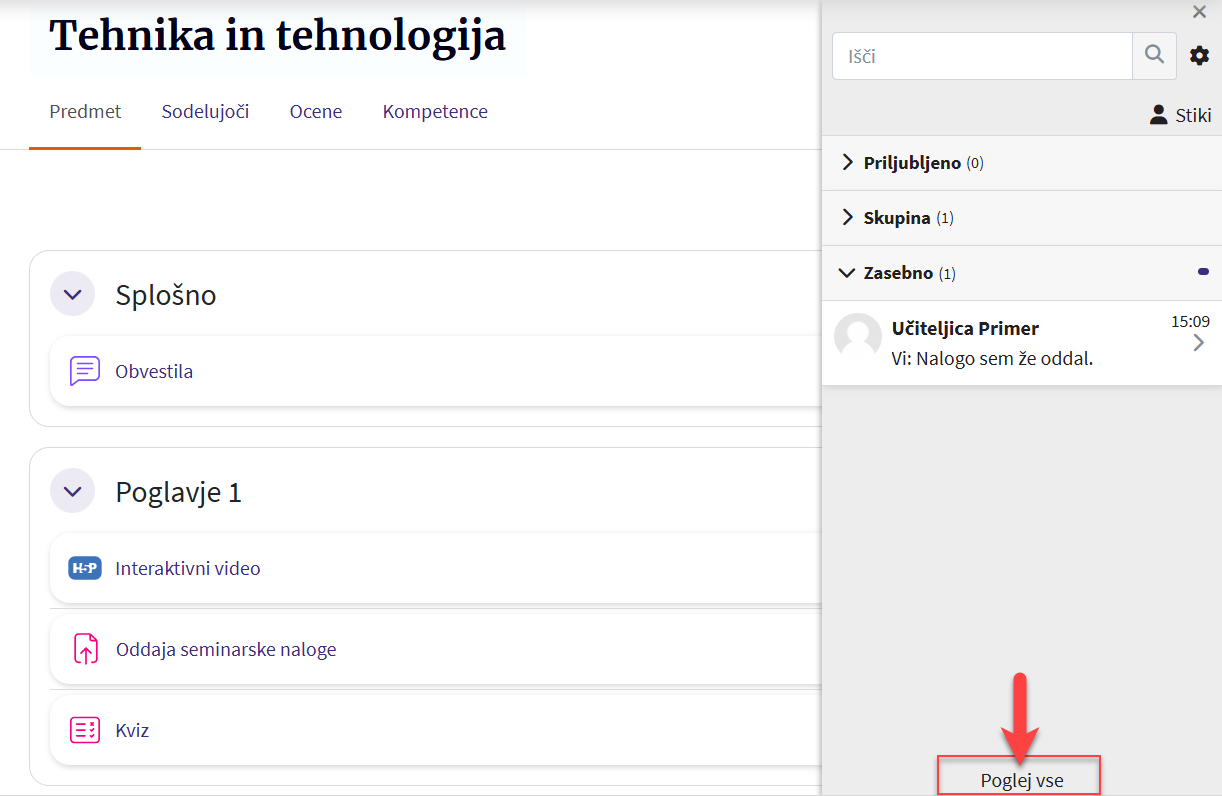Click the Obvestila forum icon
1222x796 pixels.
pyautogui.click(x=85, y=371)
